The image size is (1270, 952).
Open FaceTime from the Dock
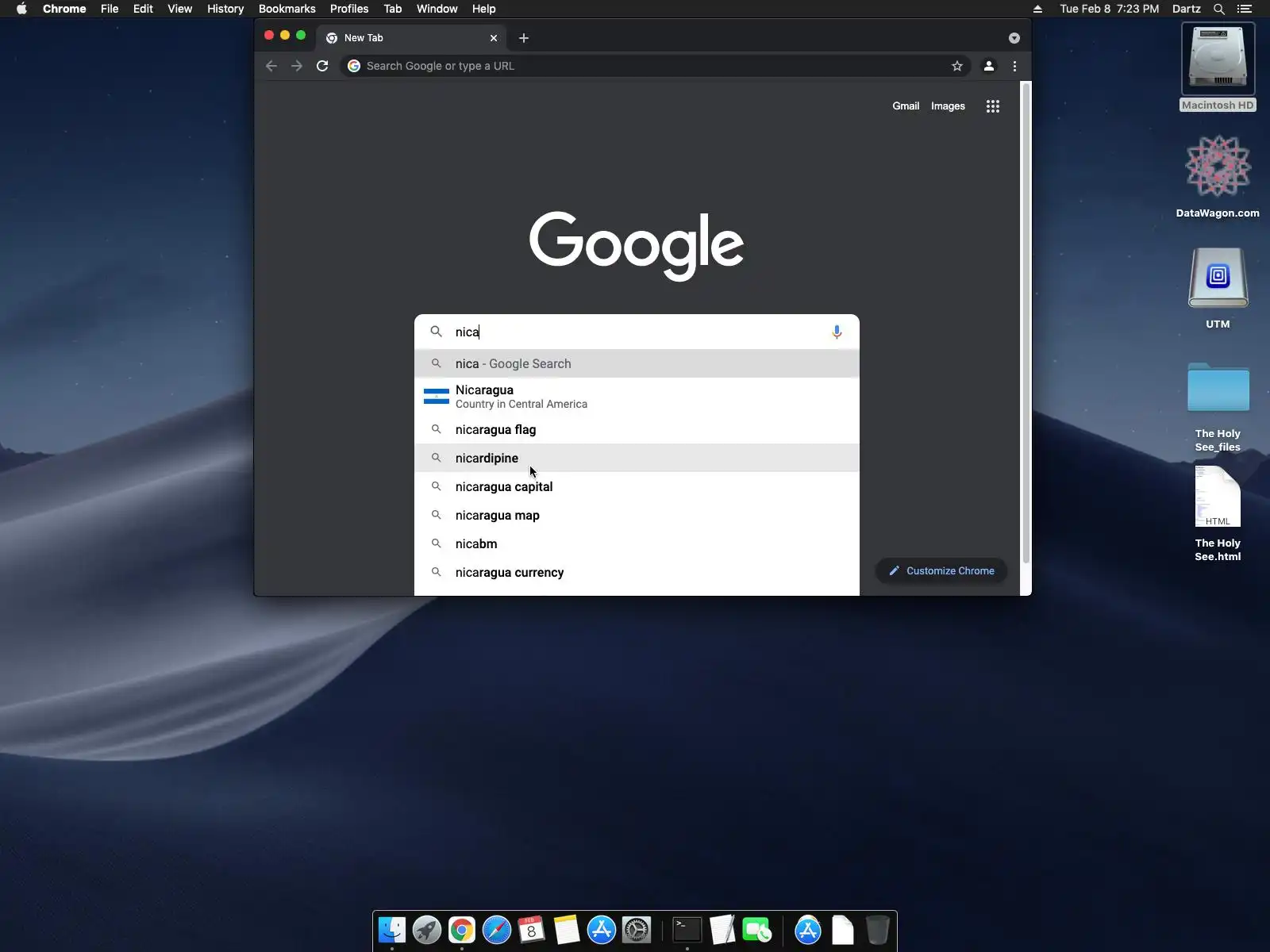click(x=757, y=930)
